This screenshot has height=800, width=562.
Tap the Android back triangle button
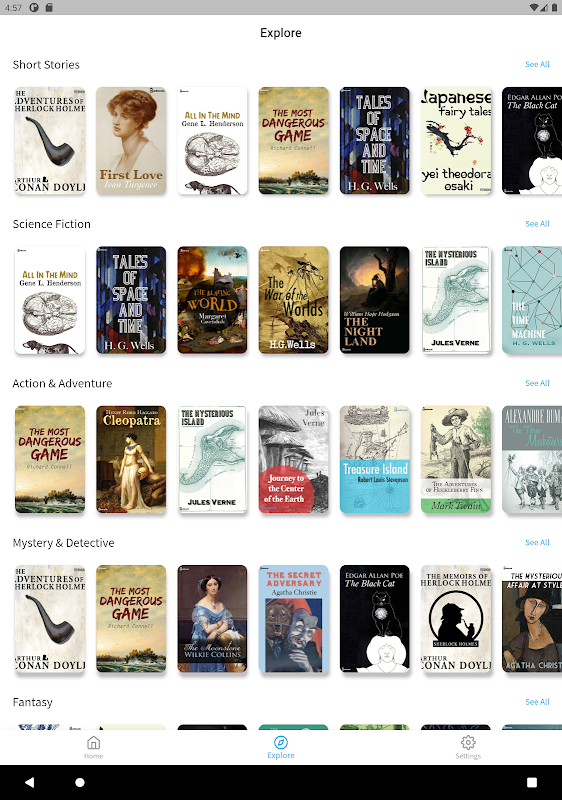(x=30, y=782)
